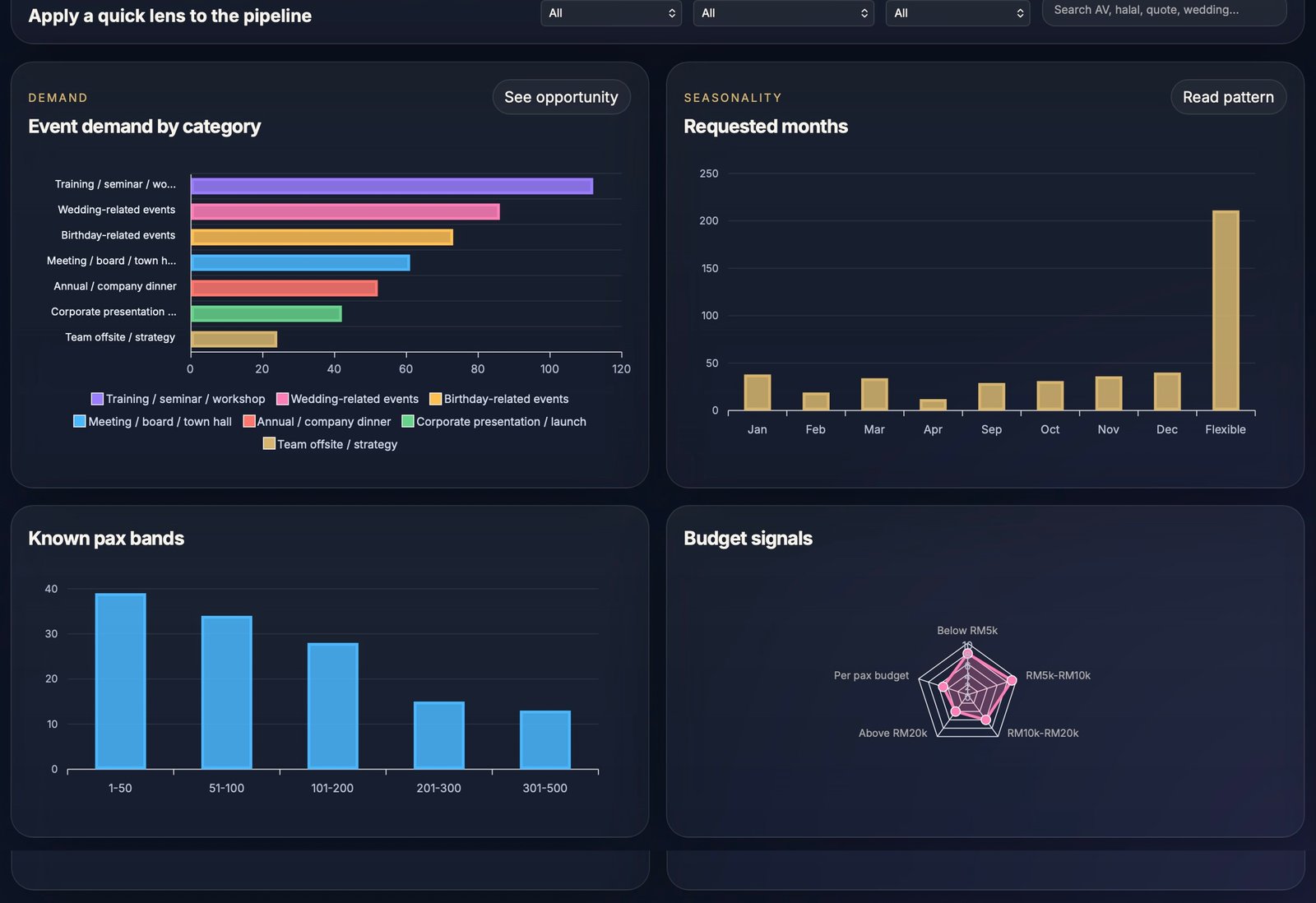Image resolution: width=1316 pixels, height=903 pixels.
Task: Open the middle All filter dropdown
Action: click(783, 13)
